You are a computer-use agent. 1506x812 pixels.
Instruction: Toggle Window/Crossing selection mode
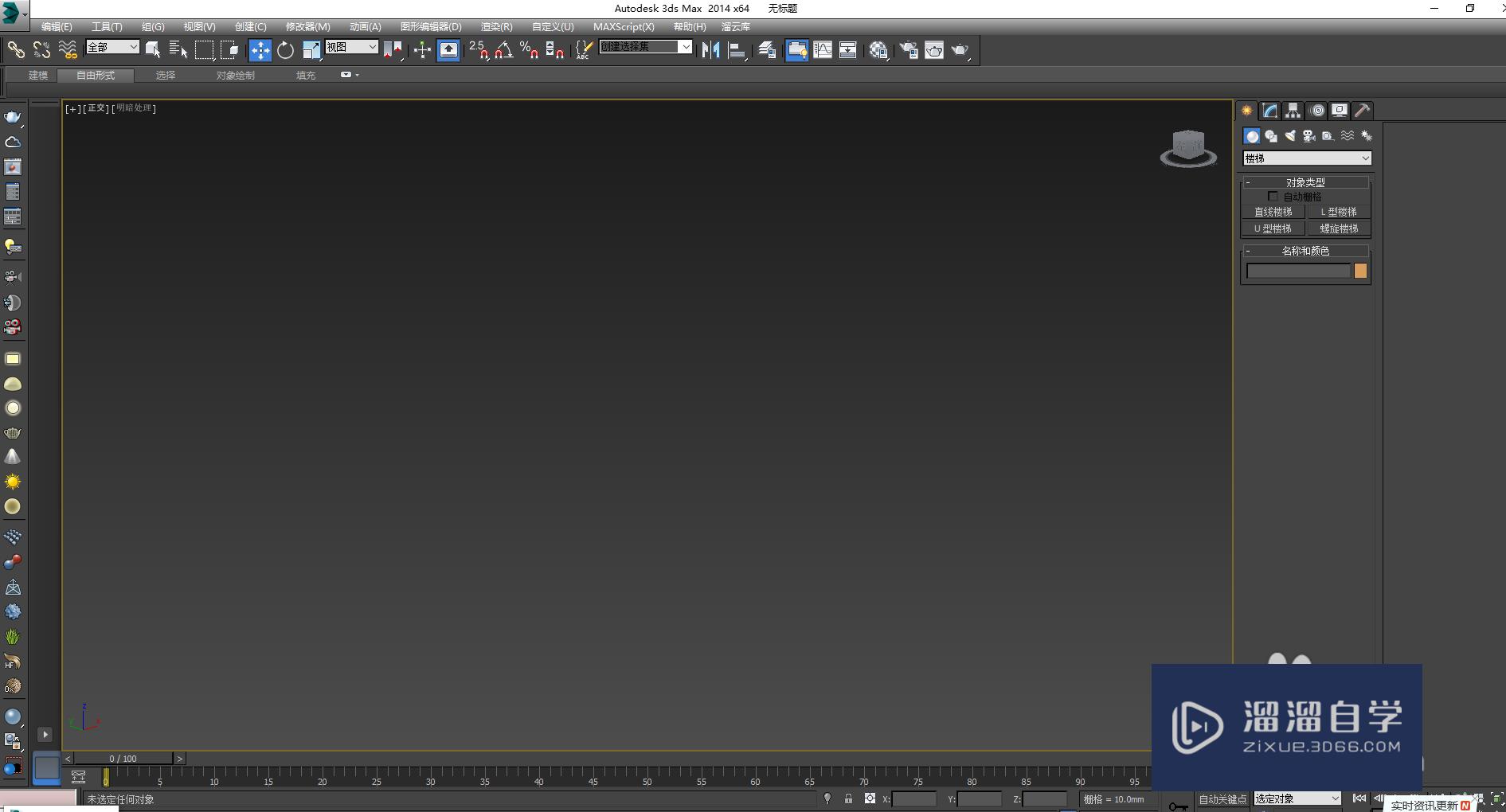(230, 50)
